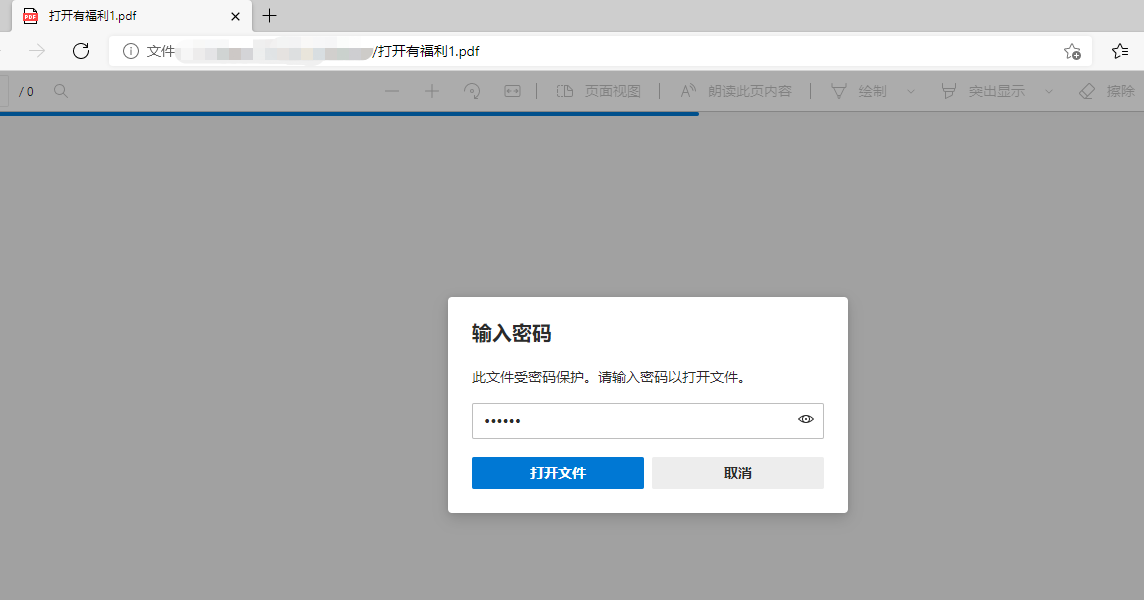Screen dimensions: 1144x600
Task: Open the PDF search magnifier icon
Action: pos(60,90)
